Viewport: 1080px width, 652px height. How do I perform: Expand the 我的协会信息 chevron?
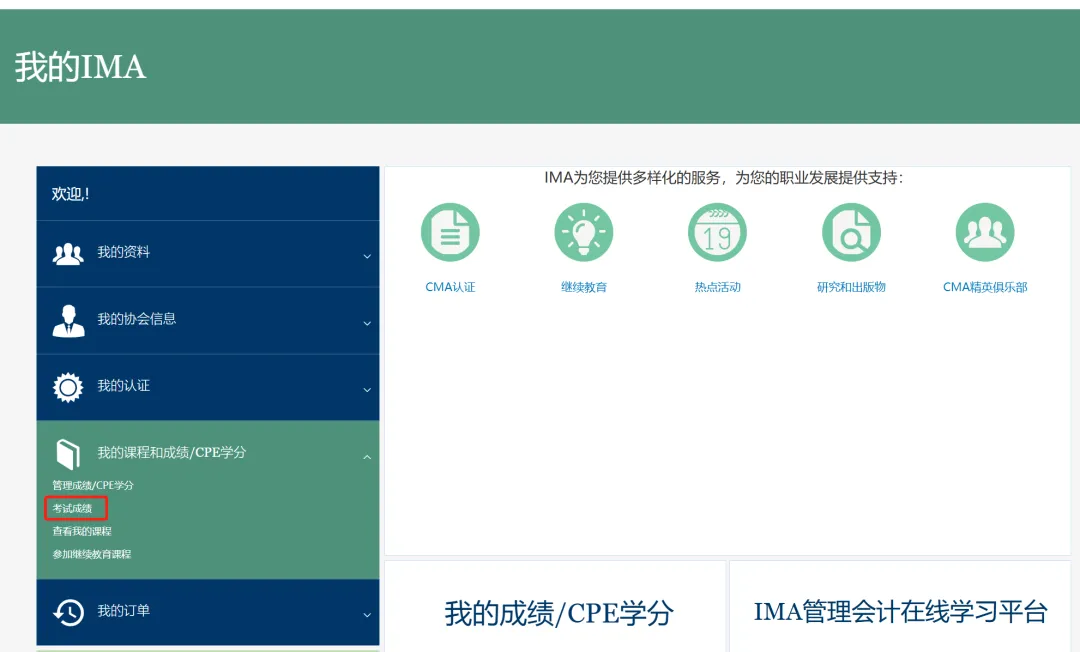click(367, 323)
